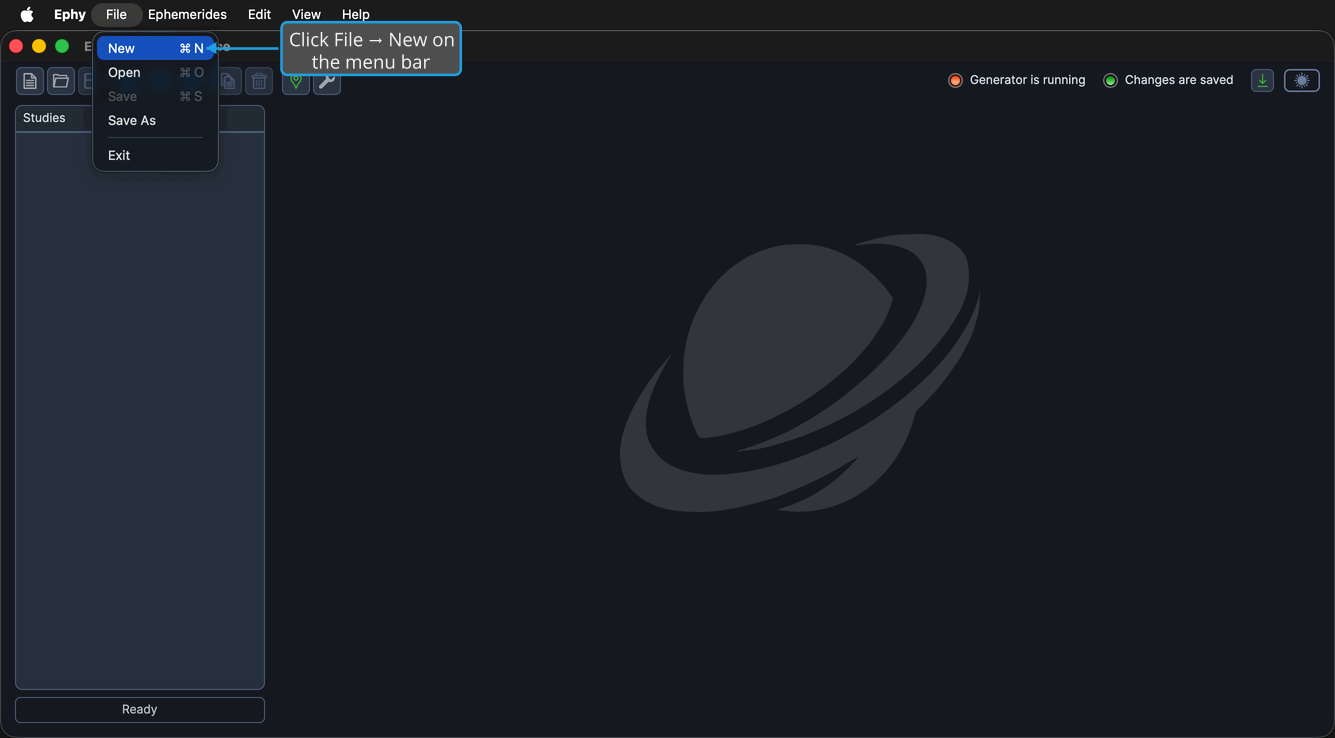Click the trash delete icon
This screenshot has height=738, width=1335.
click(x=259, y=81)
